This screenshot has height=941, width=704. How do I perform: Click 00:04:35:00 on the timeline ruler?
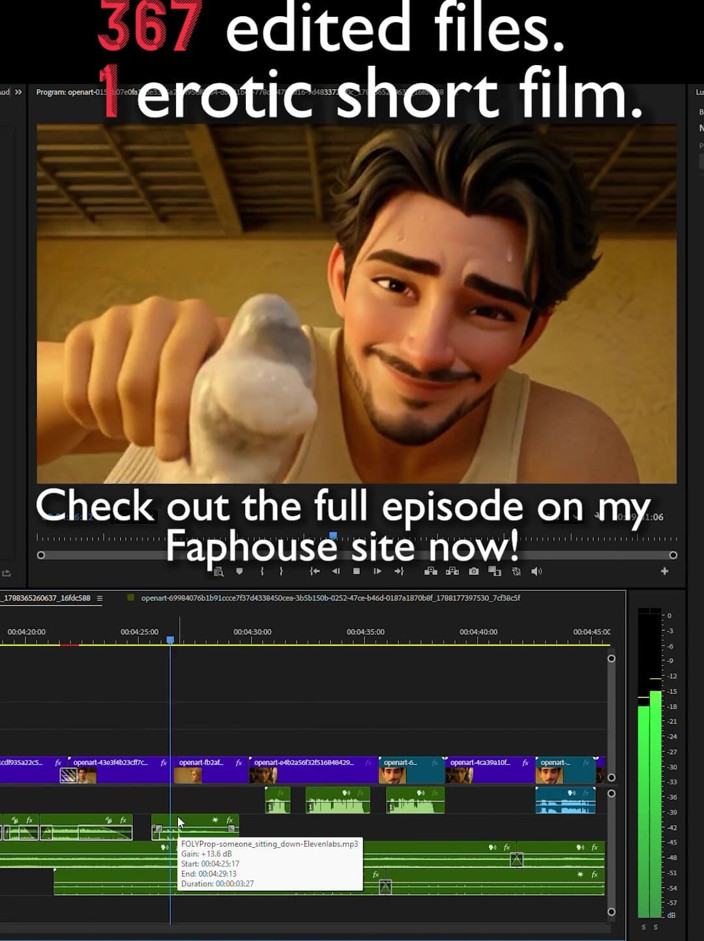point(366,632)
